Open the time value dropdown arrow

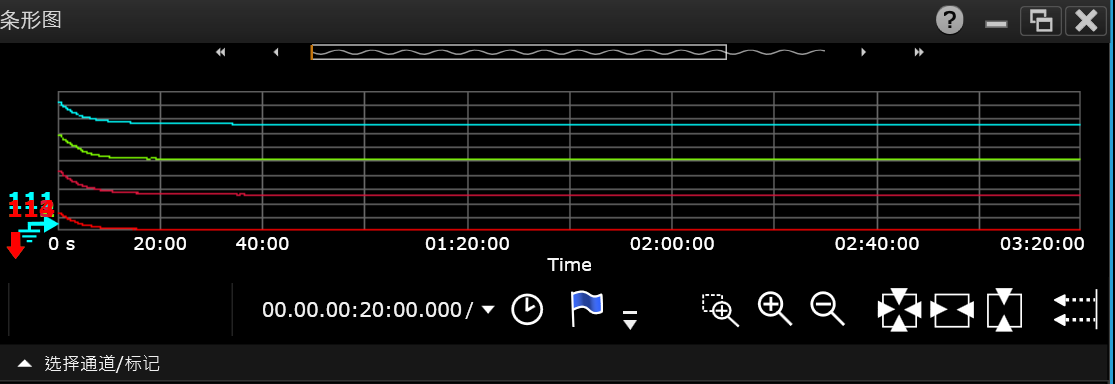point(488,309)
